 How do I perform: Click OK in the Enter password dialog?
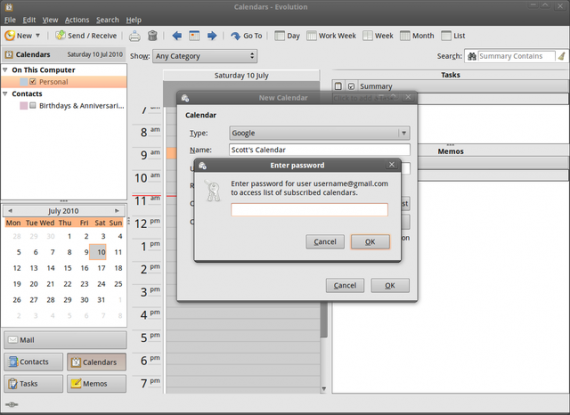click(x=370, y=242)
